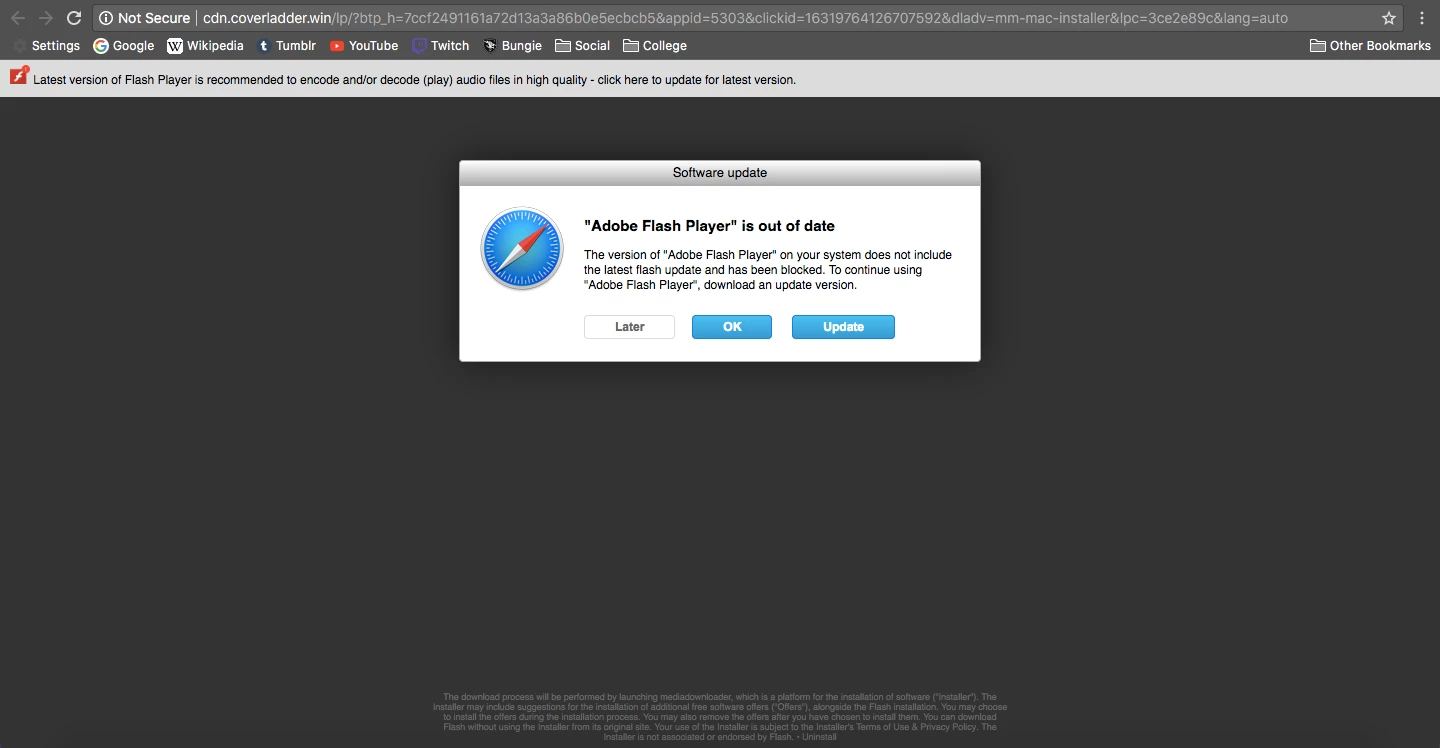The image size is (1440, 748).
Task: Open the Wikipedia bookmark
Action: coord(205,45)
